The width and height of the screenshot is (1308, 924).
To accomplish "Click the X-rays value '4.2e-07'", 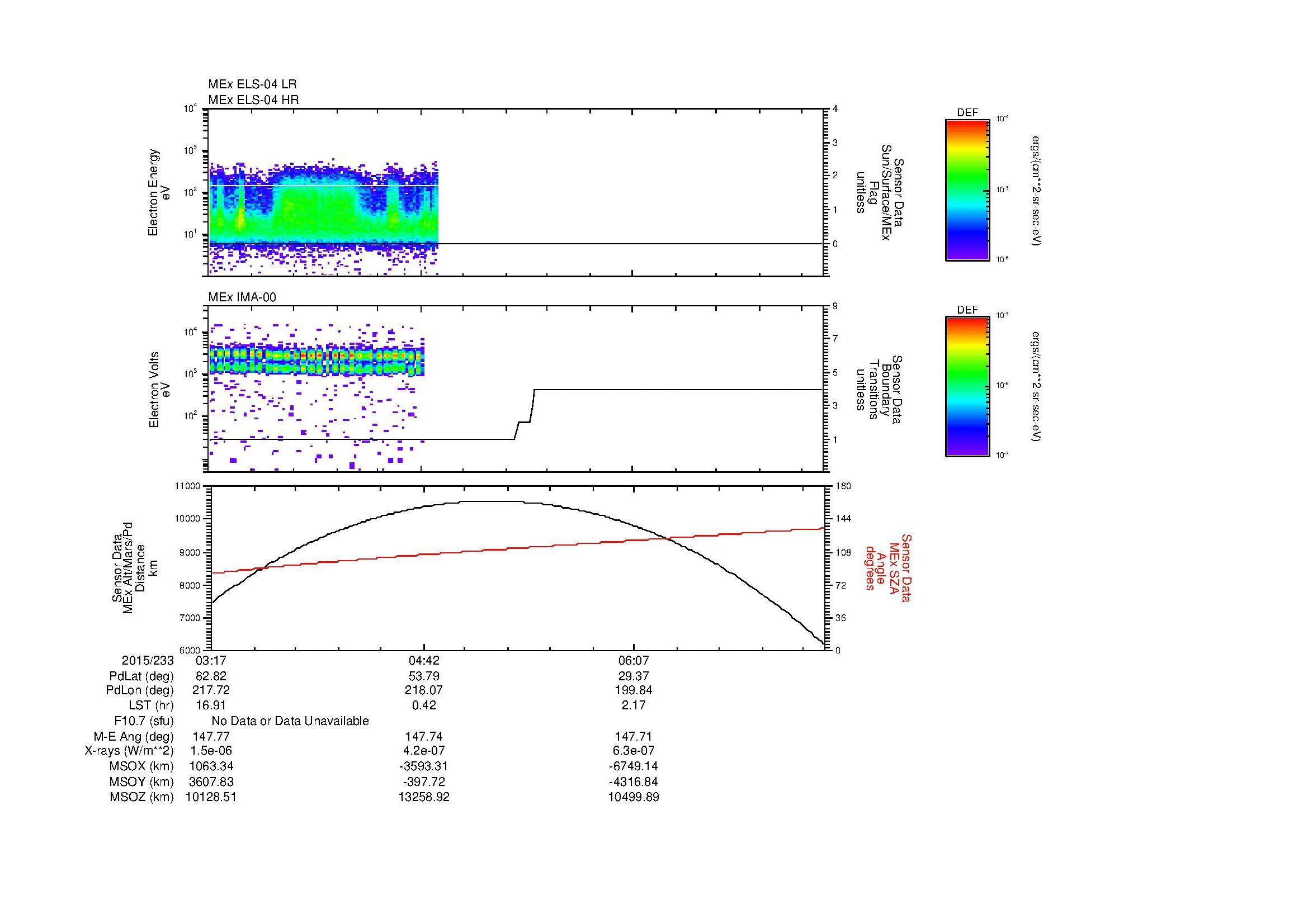I will click(424, 751).
